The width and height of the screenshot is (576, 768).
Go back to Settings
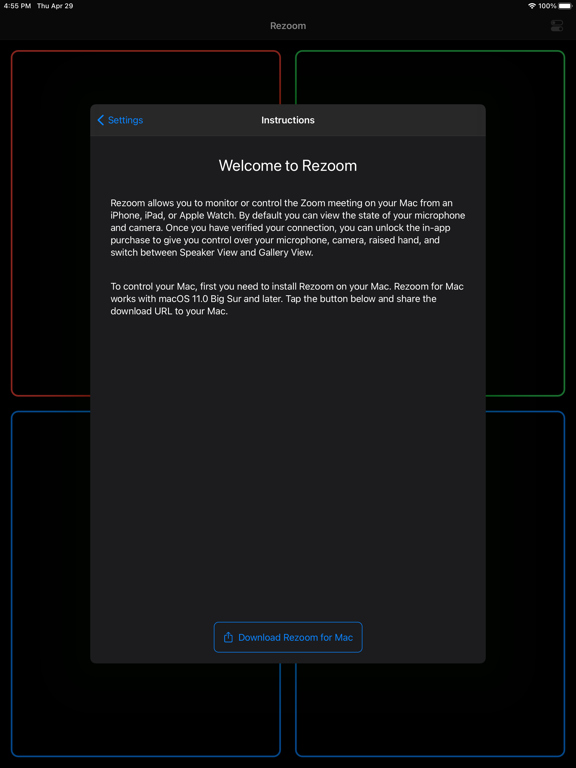(x=120, y=120)
